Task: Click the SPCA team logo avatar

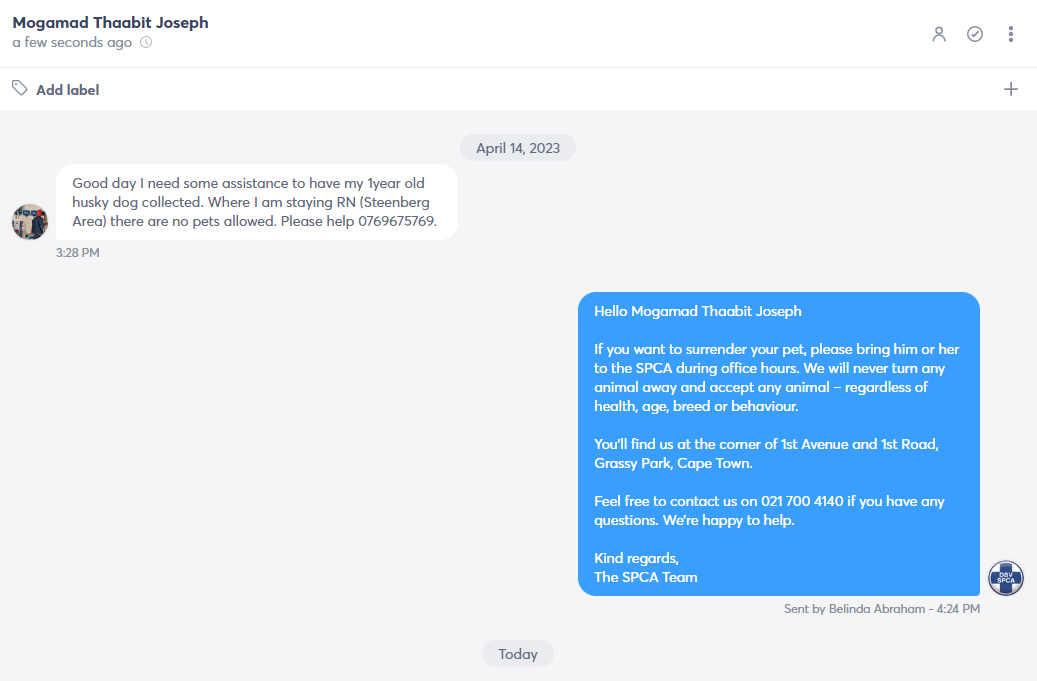Action: tap(1006, 578)
